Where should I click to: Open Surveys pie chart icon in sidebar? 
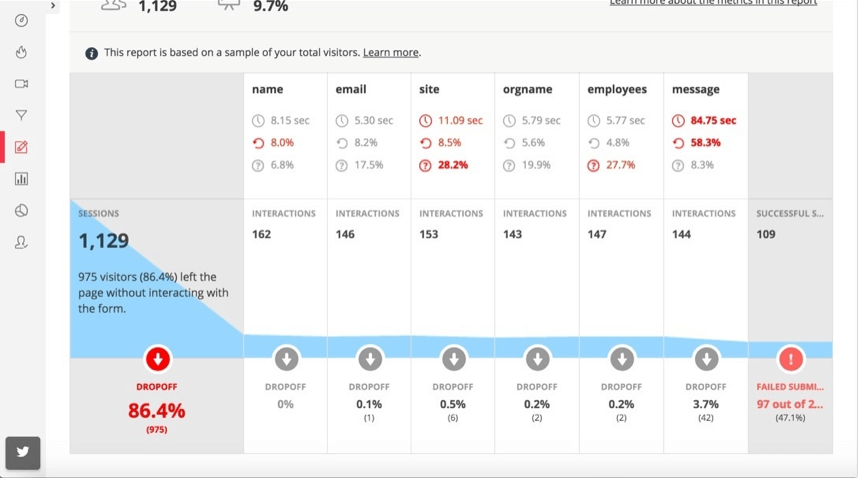(x=21, y=211)
